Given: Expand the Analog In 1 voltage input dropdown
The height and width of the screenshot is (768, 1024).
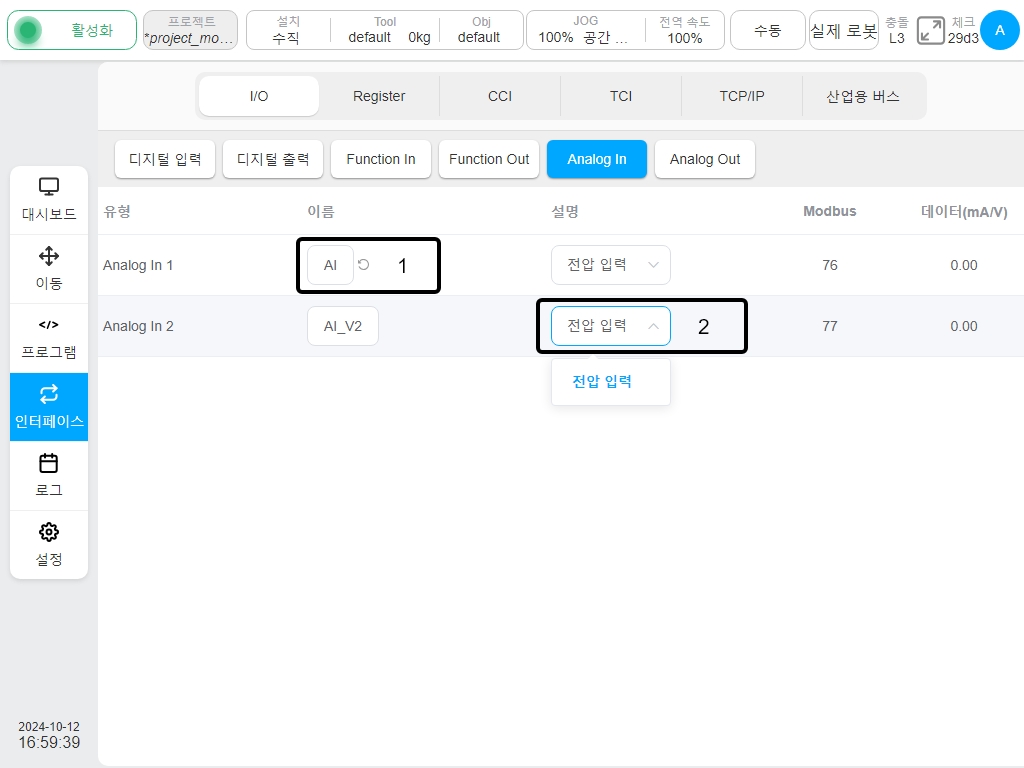Looking at the screenshot, I should tap(611, 264).
